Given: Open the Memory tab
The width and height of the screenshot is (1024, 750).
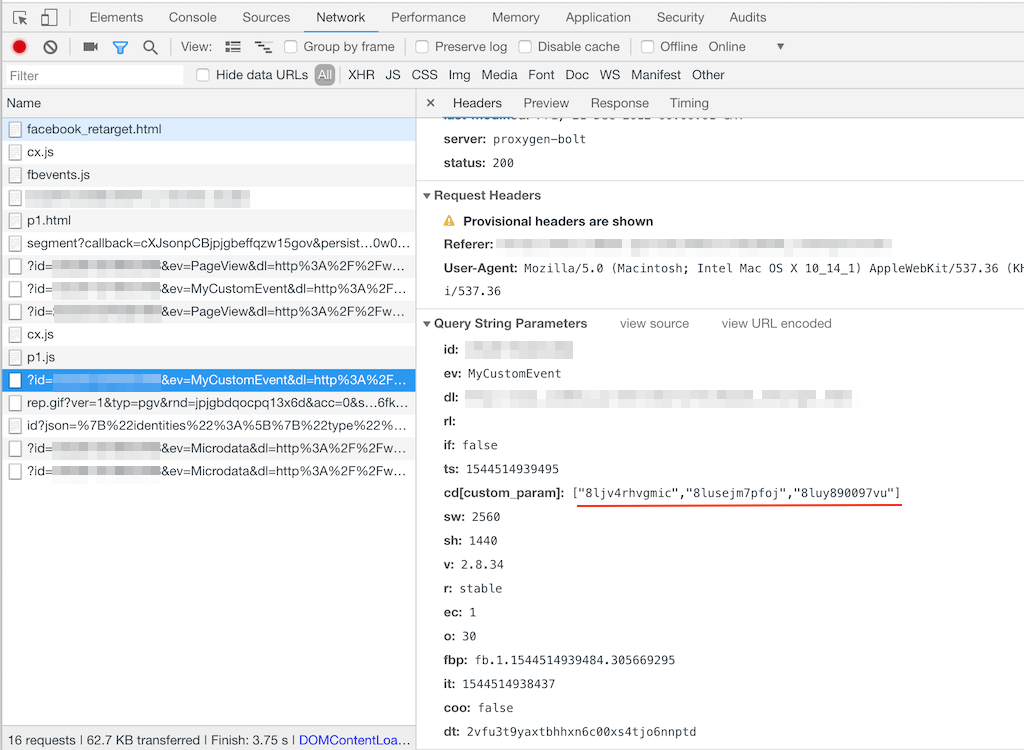Looking at the screenshot, I should click(x=515, y=18).
